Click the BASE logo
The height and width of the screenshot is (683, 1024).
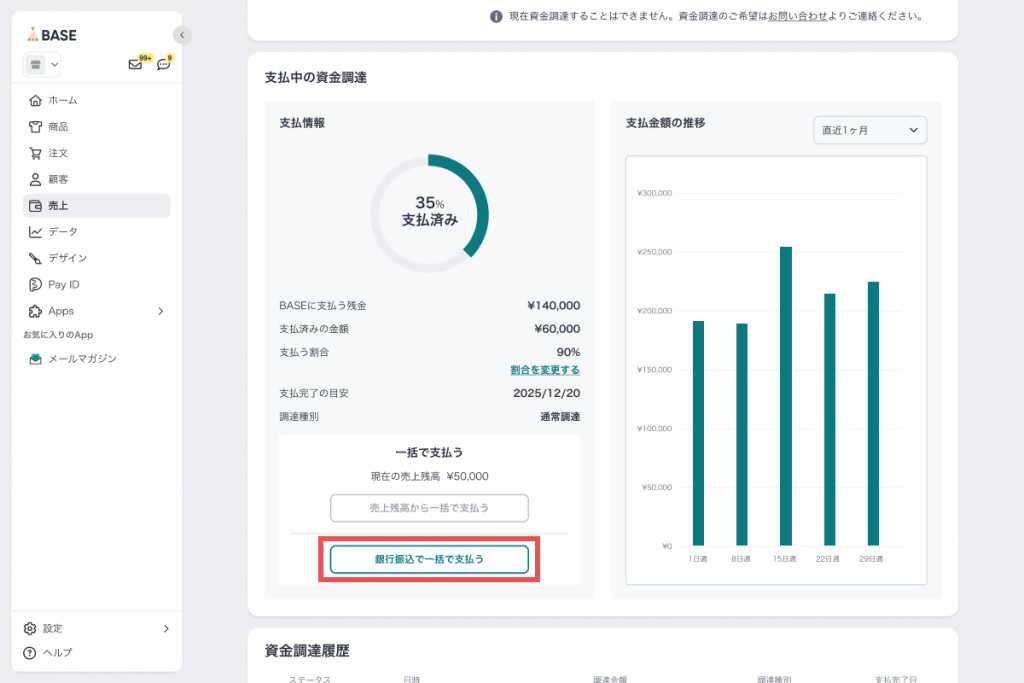pos(52,35)
